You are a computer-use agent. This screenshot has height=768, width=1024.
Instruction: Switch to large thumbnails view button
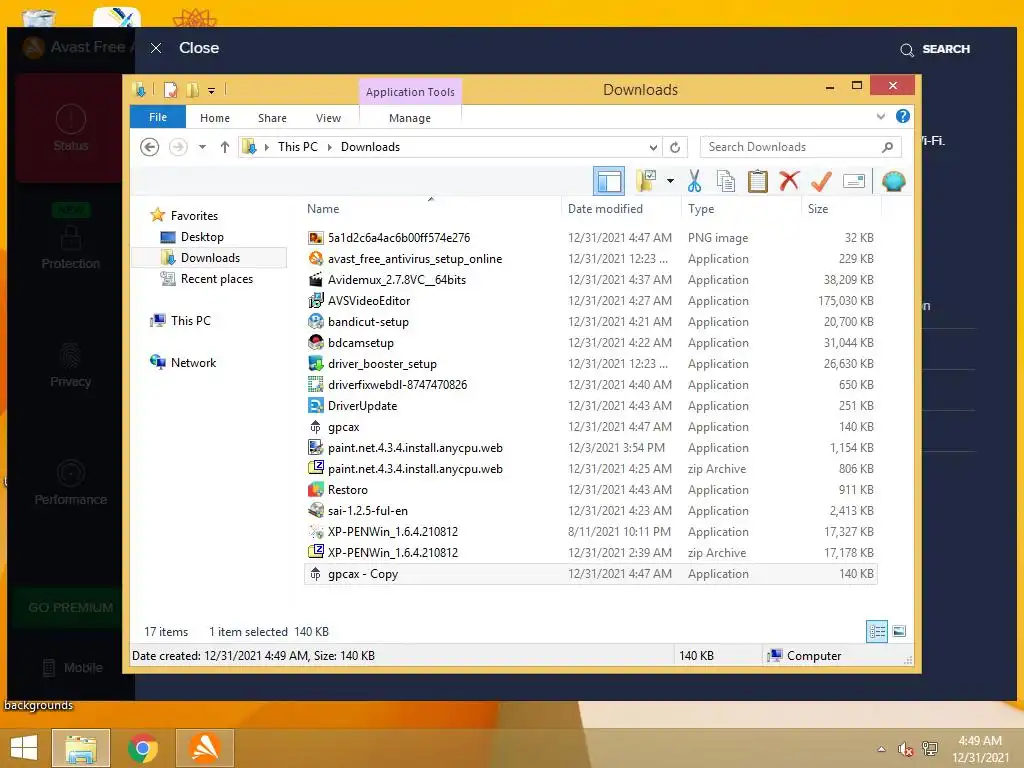pos(899,631)
